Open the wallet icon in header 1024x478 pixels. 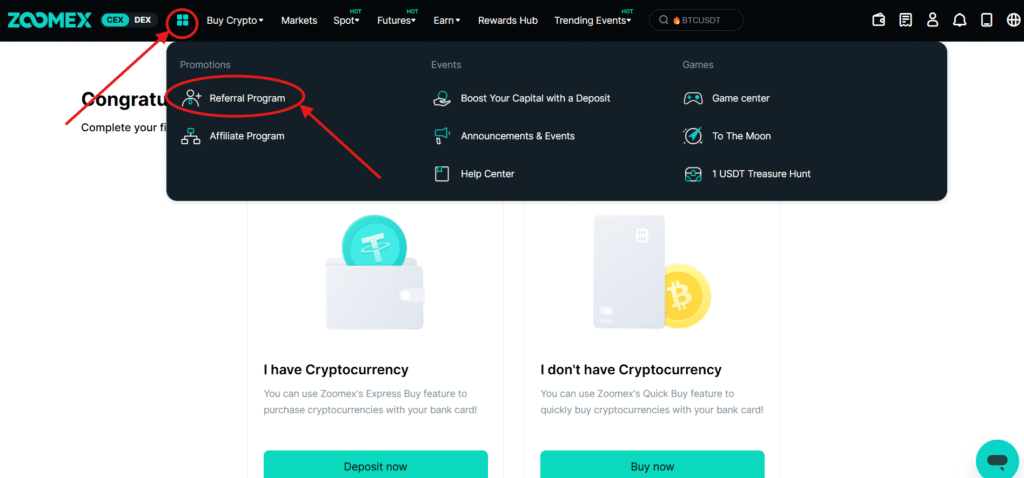[x=879, y=20]
